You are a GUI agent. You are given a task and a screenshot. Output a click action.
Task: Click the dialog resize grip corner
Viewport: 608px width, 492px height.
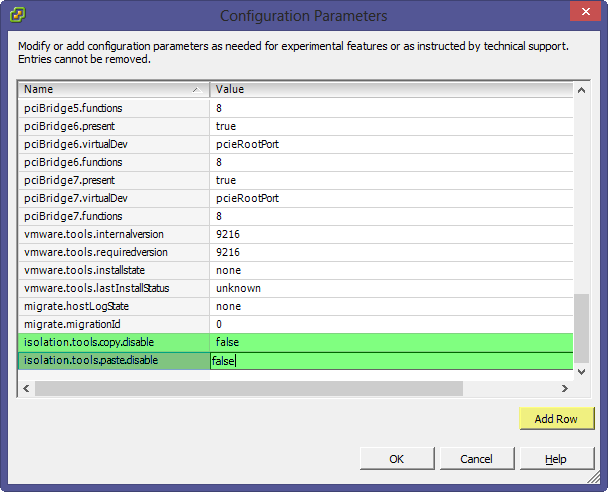594,477
